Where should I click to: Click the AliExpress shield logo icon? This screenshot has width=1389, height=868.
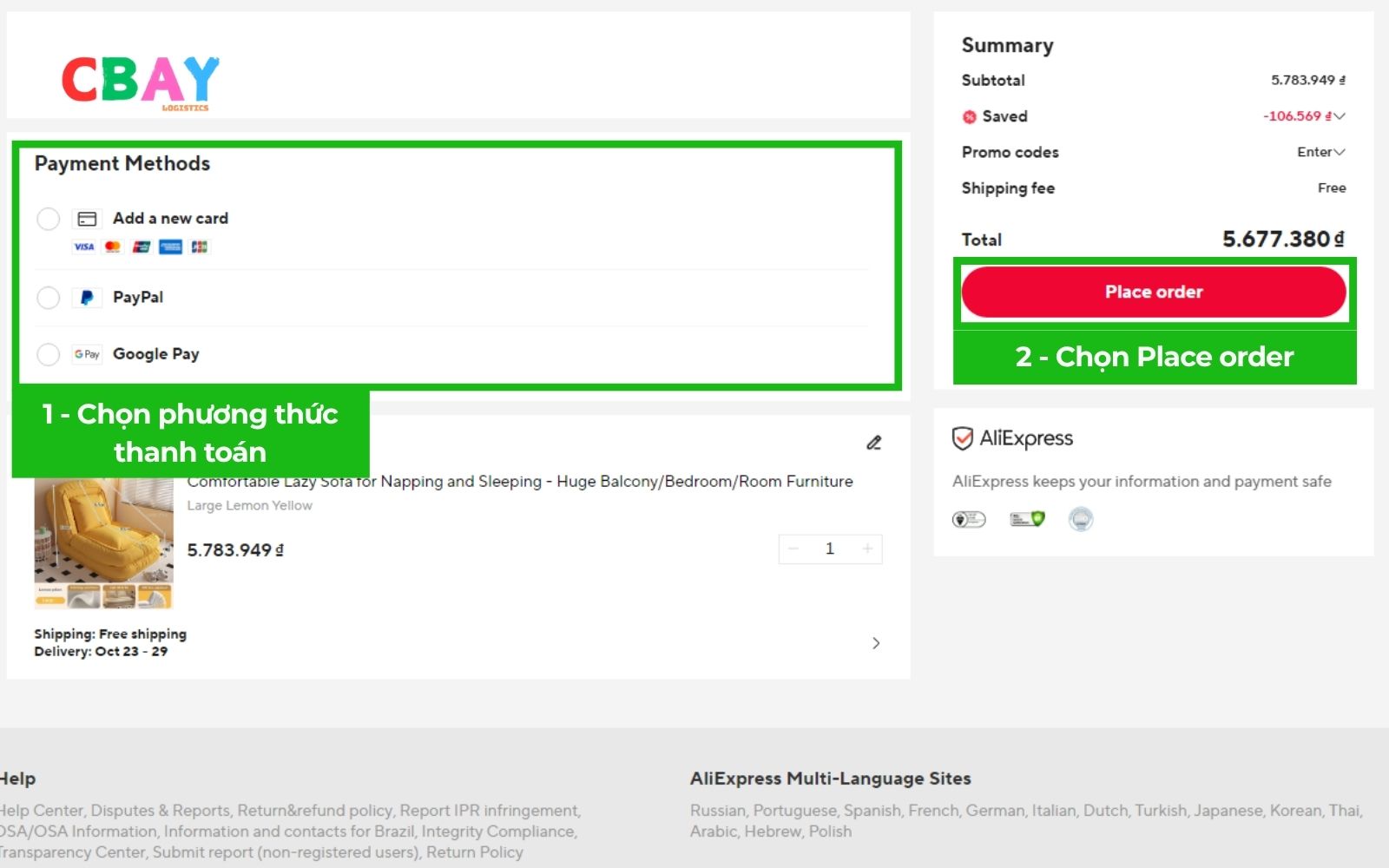[x=963, y=438]
